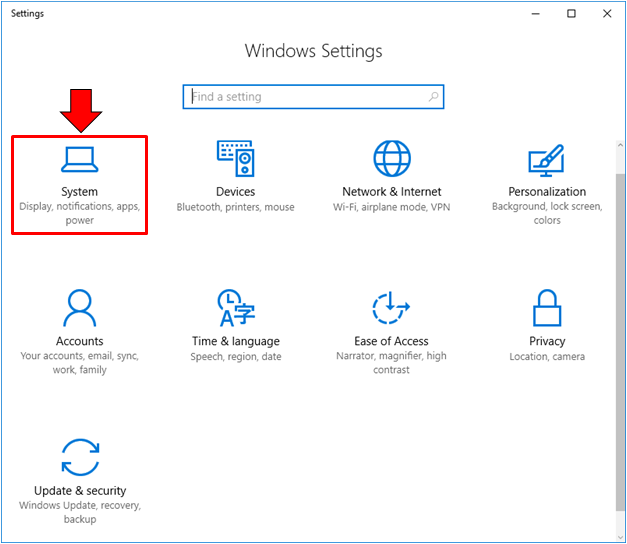Select the Privacy padlock icon

coord(547,309)
